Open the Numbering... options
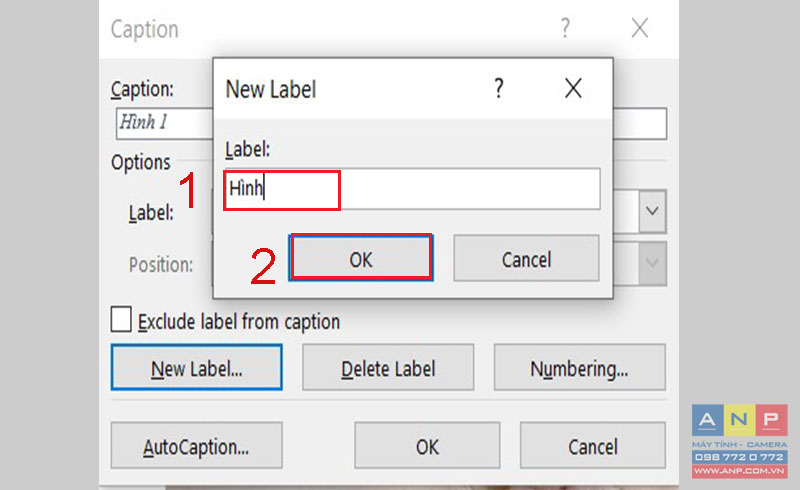 pyautogui.click(x=580, y=368)
